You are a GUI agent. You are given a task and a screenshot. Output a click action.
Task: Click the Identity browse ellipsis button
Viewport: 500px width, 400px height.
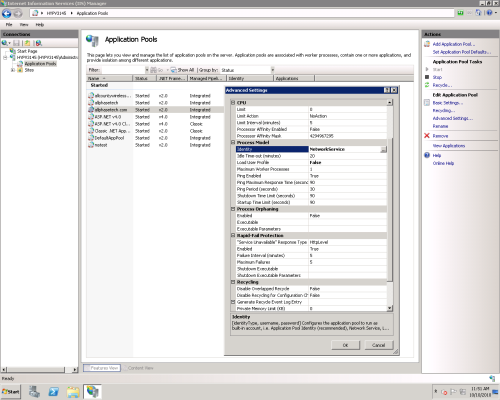tap(383, 149)
